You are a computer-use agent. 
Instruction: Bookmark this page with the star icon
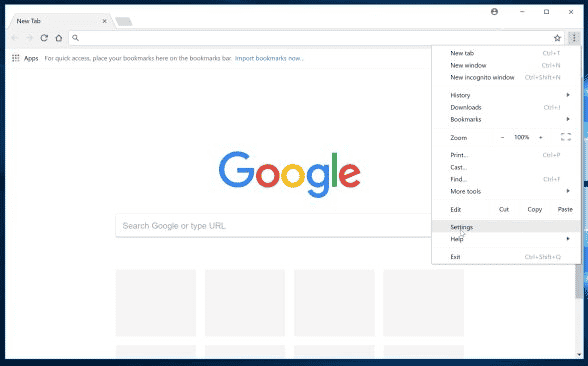click(557, 38)
